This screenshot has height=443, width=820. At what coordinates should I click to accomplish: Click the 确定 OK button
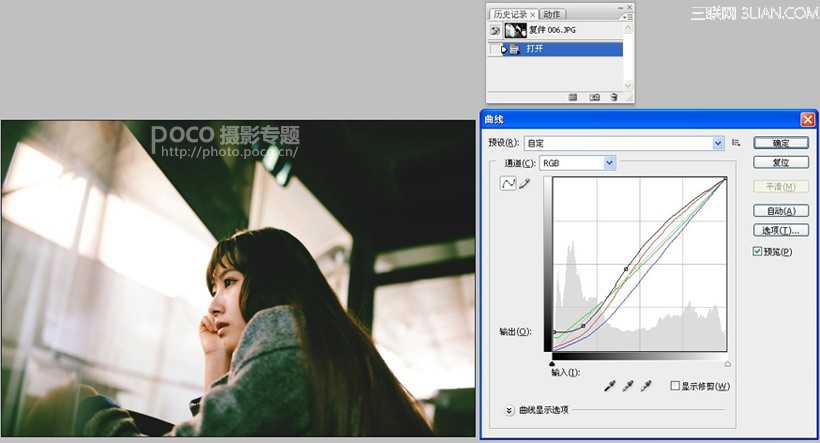[x=781, y=143]
